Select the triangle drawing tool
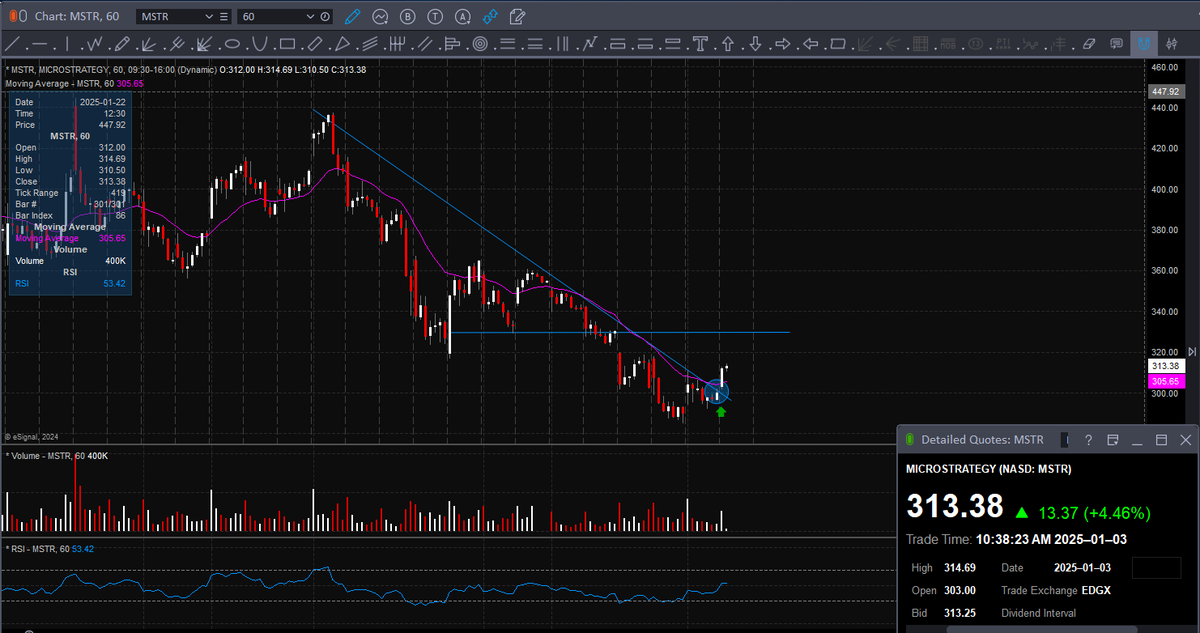The width and height of the screenshot is (1200, 633). click(342, 44)
